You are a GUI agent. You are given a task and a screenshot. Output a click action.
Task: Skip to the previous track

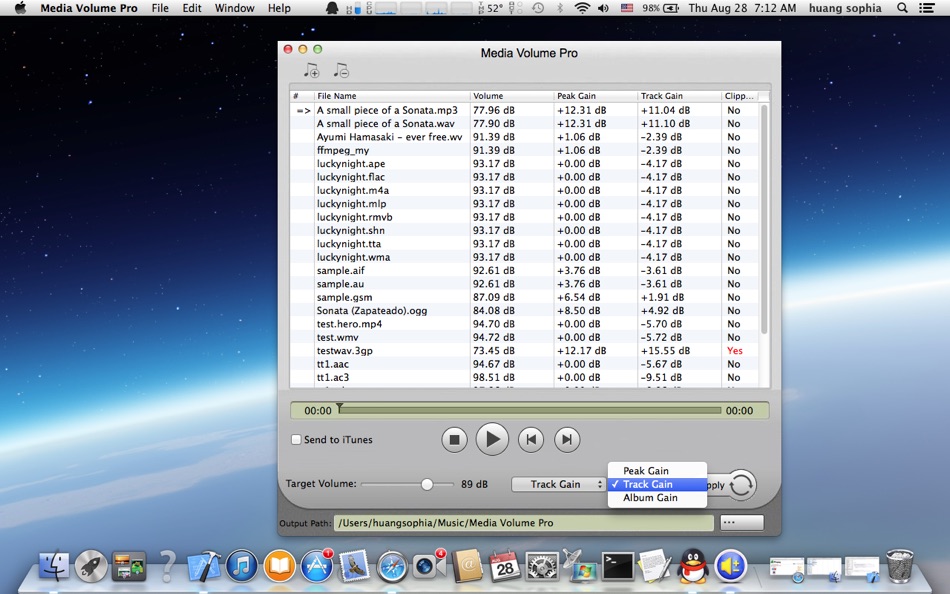coord(531,439)
